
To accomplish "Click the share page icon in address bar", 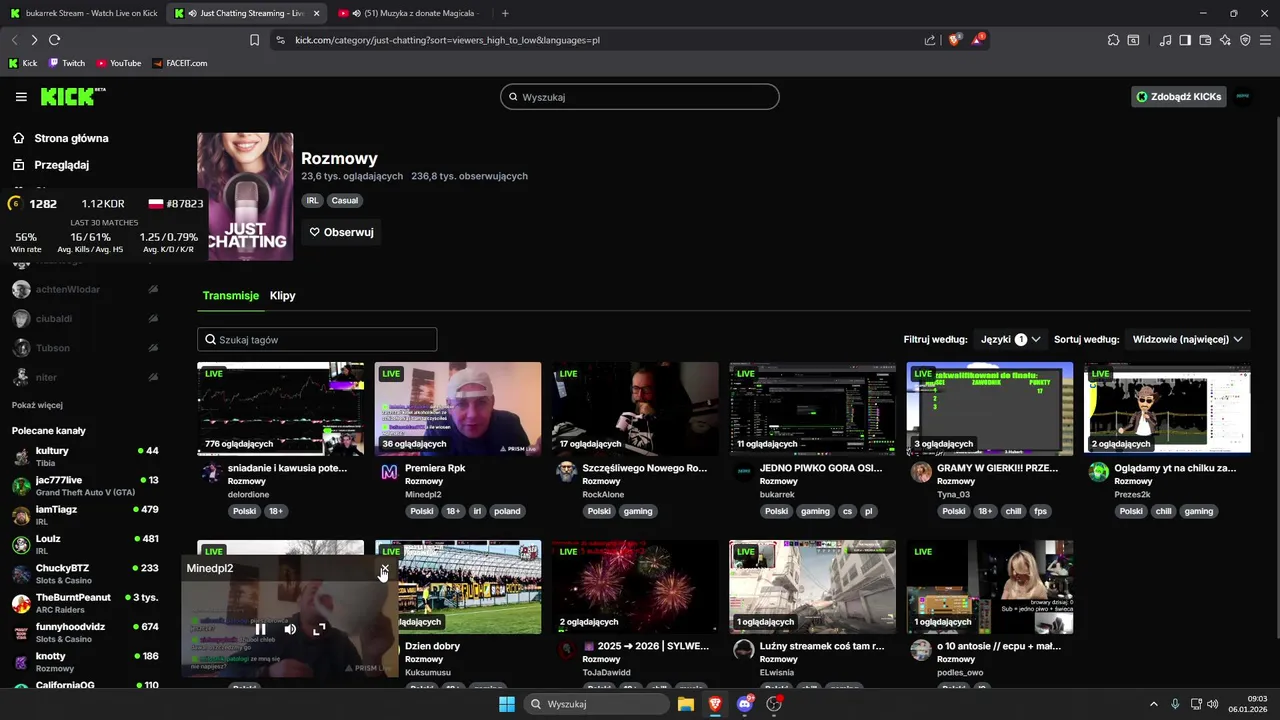I will [930, 40].
